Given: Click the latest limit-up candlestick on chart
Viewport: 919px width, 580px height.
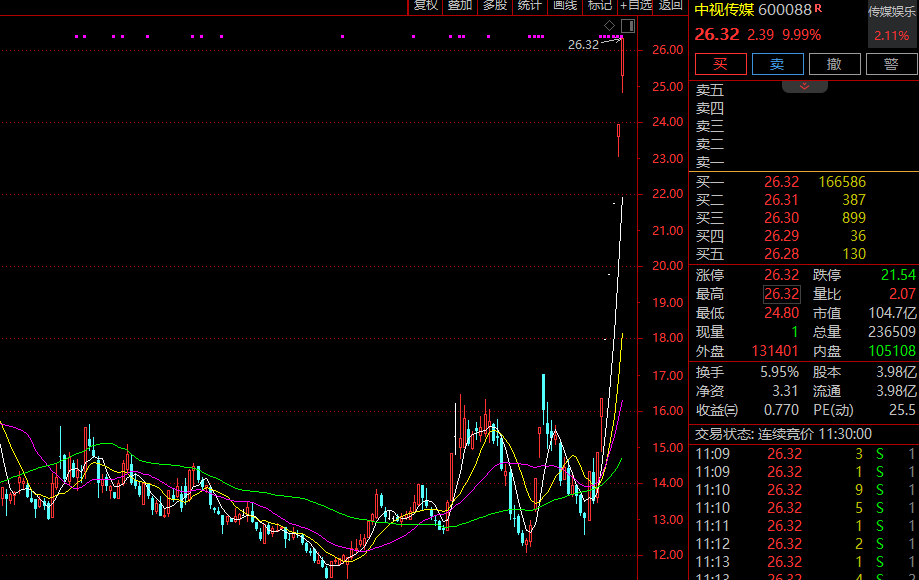Looking at the screenshot, I should [x=622, y=64].
